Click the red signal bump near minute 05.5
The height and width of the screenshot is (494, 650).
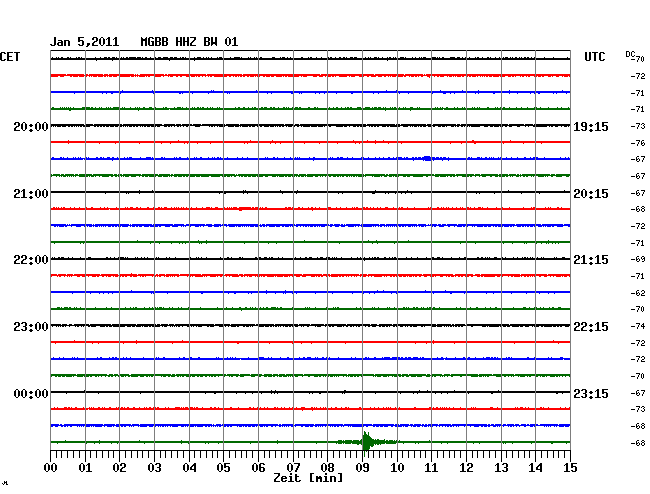[x=243, y=209]
